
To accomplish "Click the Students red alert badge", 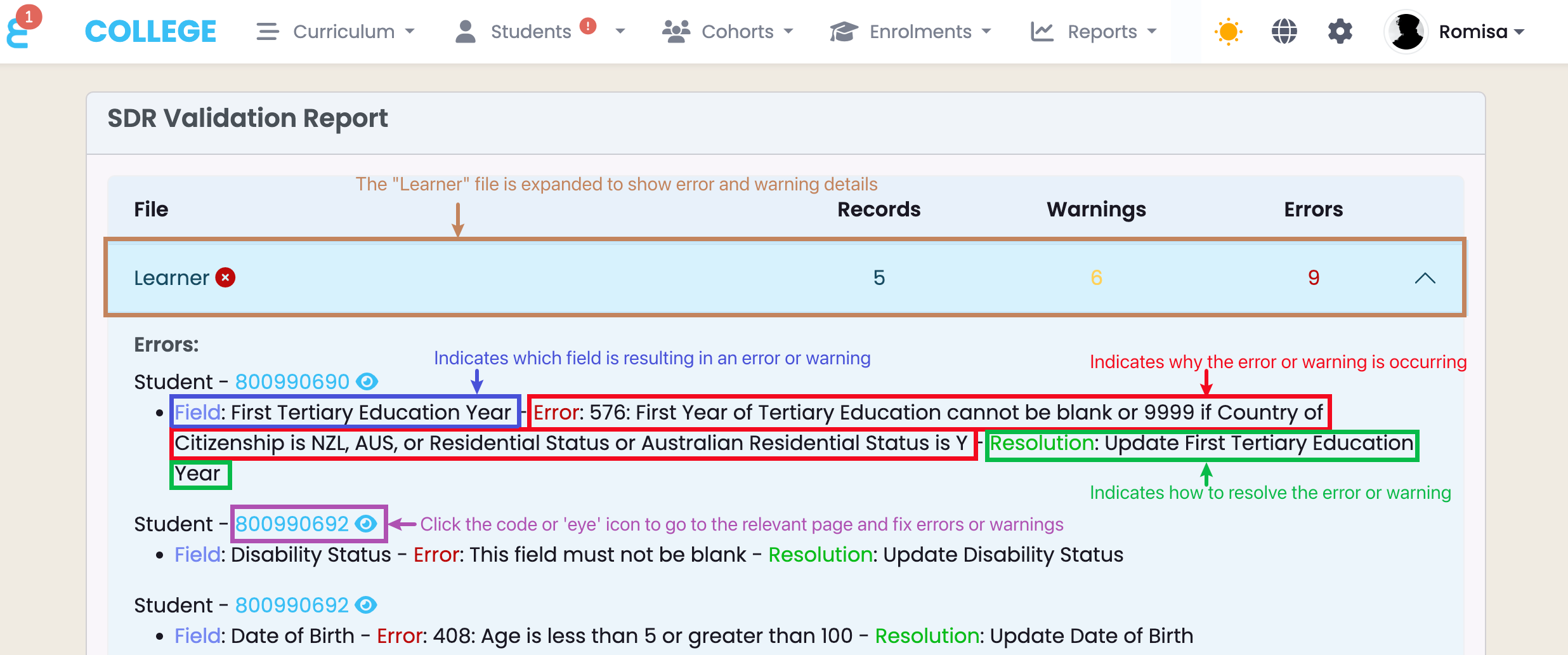I will 588,26.
